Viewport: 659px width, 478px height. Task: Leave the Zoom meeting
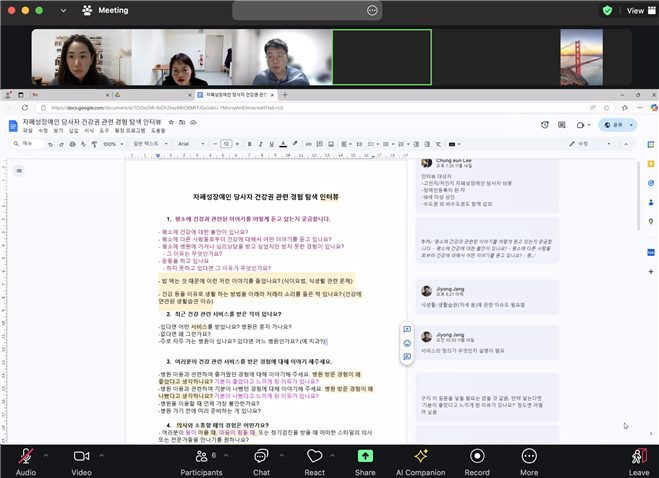639,462
